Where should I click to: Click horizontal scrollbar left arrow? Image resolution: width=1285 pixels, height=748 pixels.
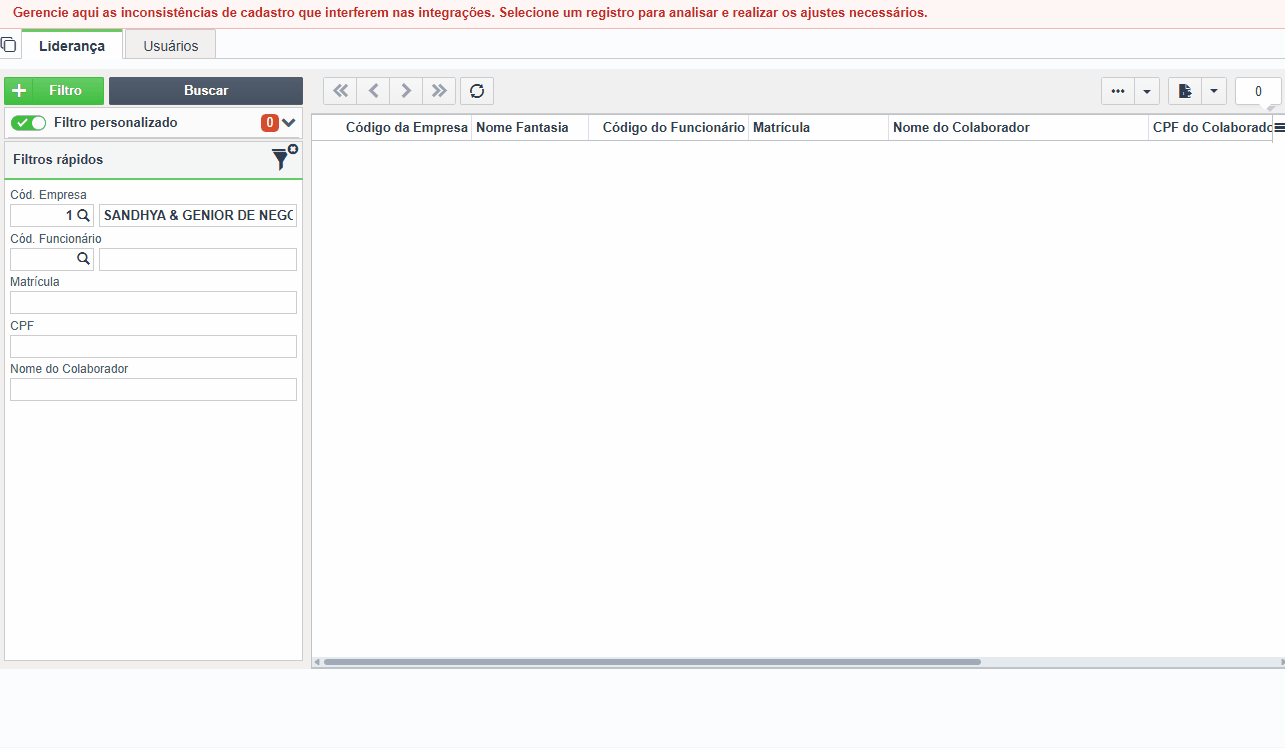click(317, 662)
